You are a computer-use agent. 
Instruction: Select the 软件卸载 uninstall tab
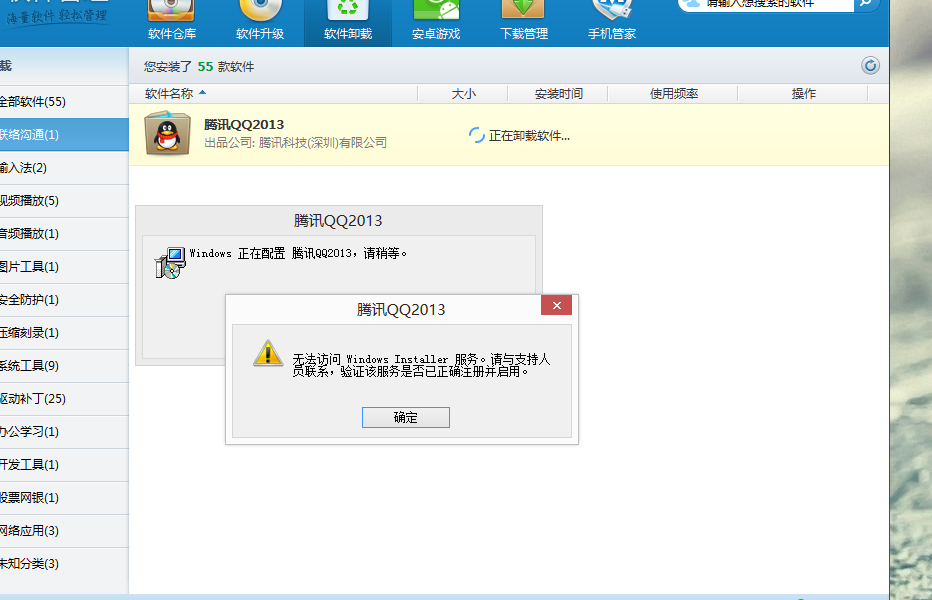pos(348,23)
